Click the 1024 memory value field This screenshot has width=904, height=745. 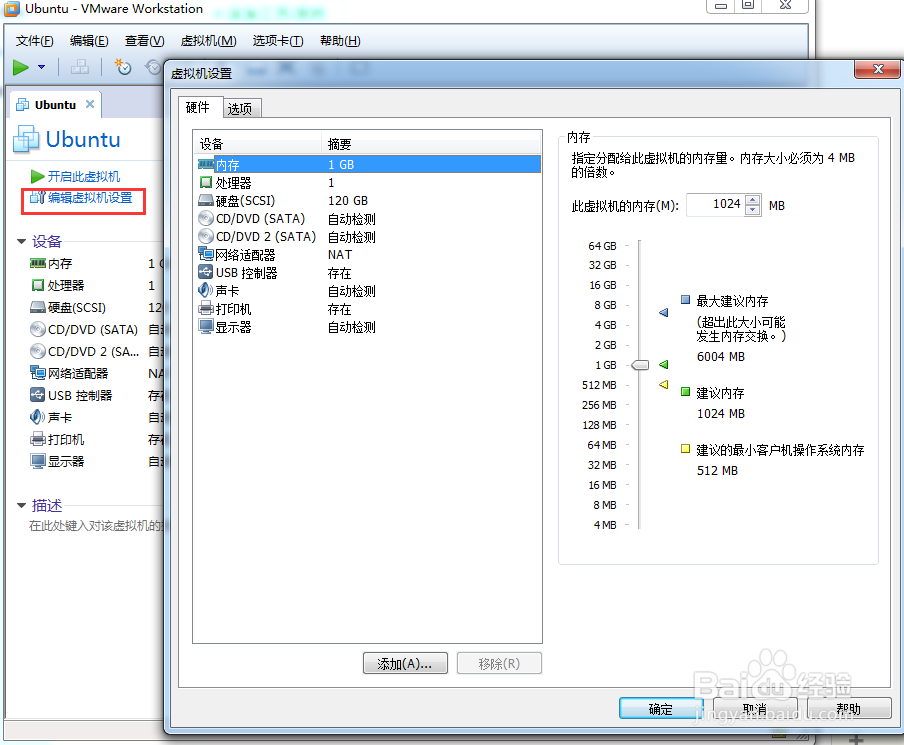pyautogui.click(x=715, y=205)
